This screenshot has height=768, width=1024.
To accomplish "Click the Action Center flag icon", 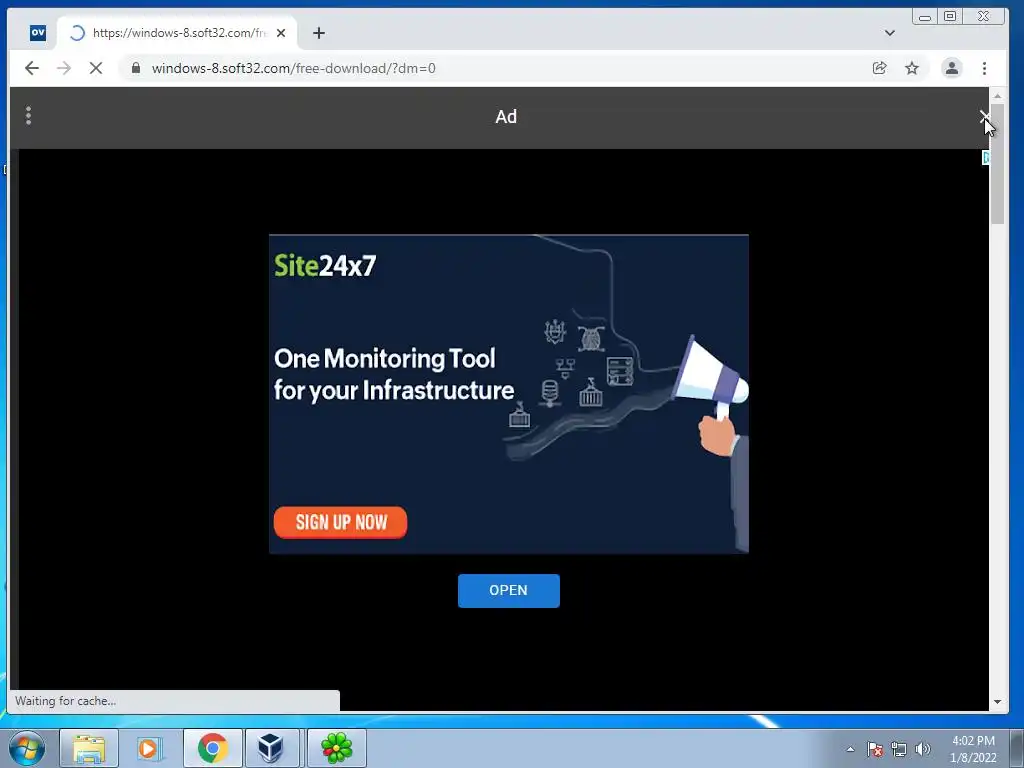I will 875,749.
